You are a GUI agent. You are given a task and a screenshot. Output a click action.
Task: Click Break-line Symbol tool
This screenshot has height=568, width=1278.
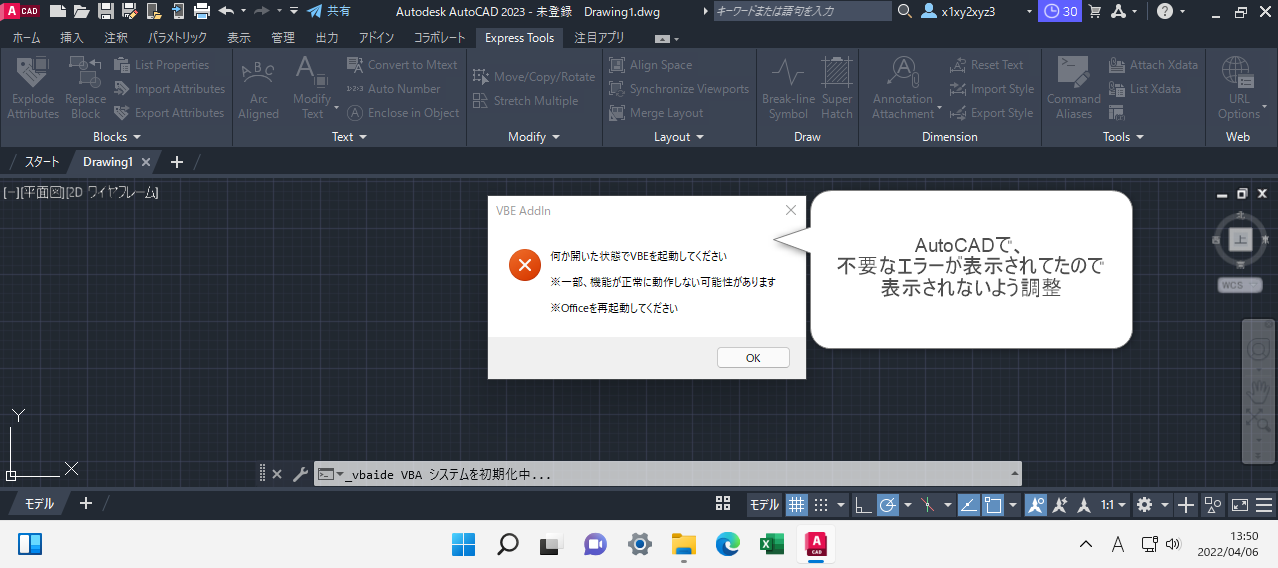[x=788, y=88]
